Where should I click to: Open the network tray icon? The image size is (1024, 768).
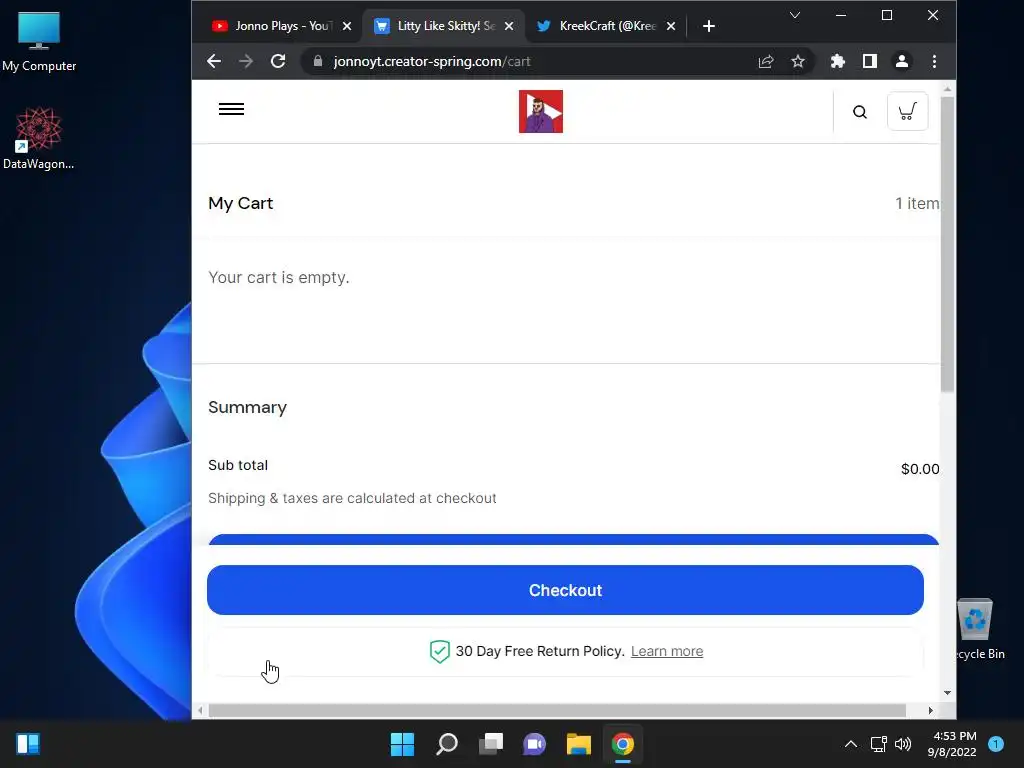(x=879, y=744)
